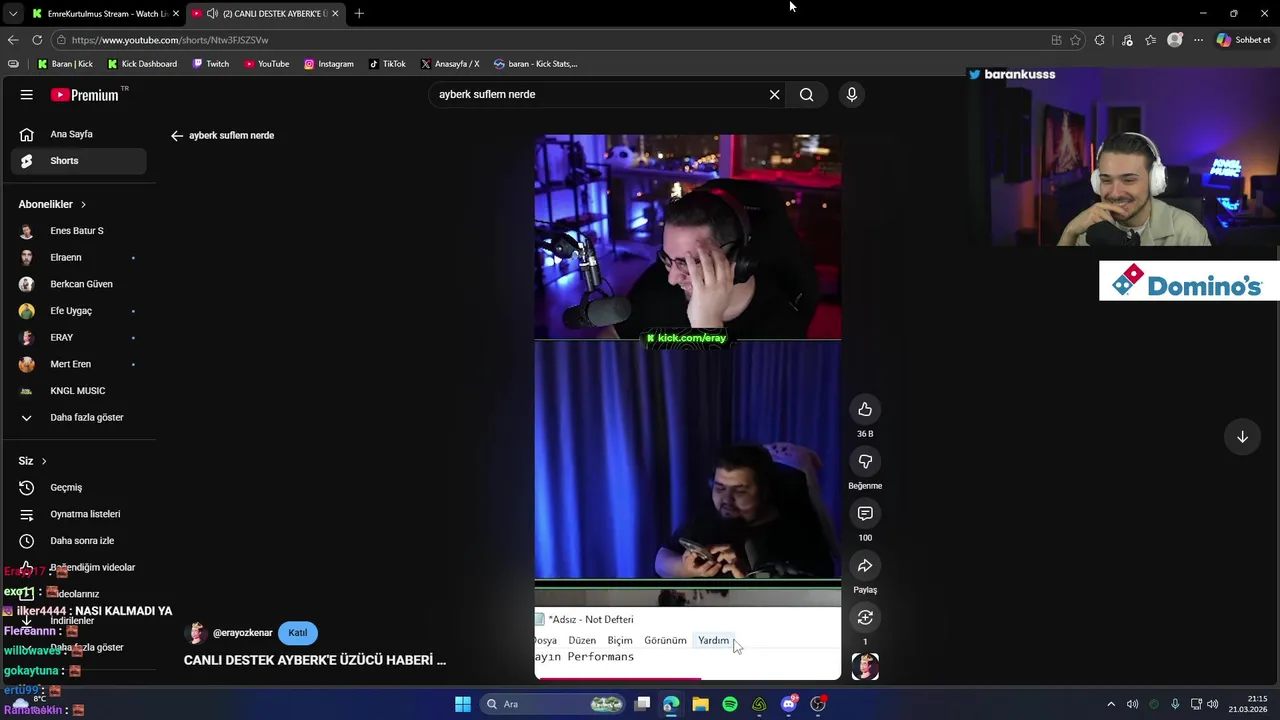
Task: Open Berkcan Güven channel
Action: tap(78, 284)
